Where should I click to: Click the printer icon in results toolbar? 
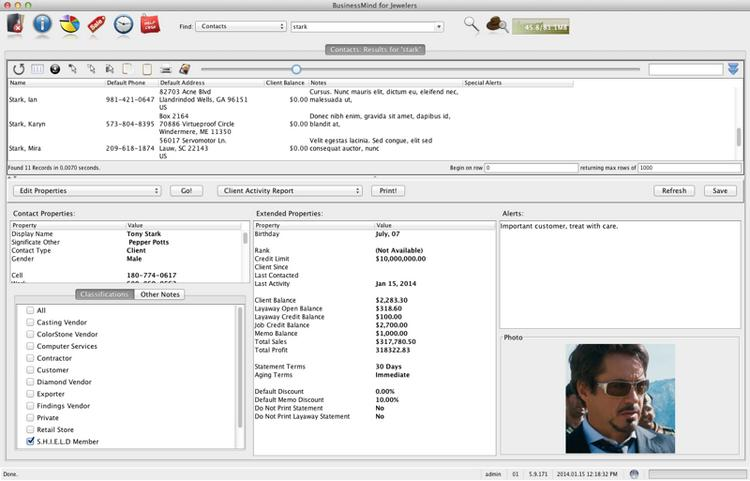pos(165,70)
